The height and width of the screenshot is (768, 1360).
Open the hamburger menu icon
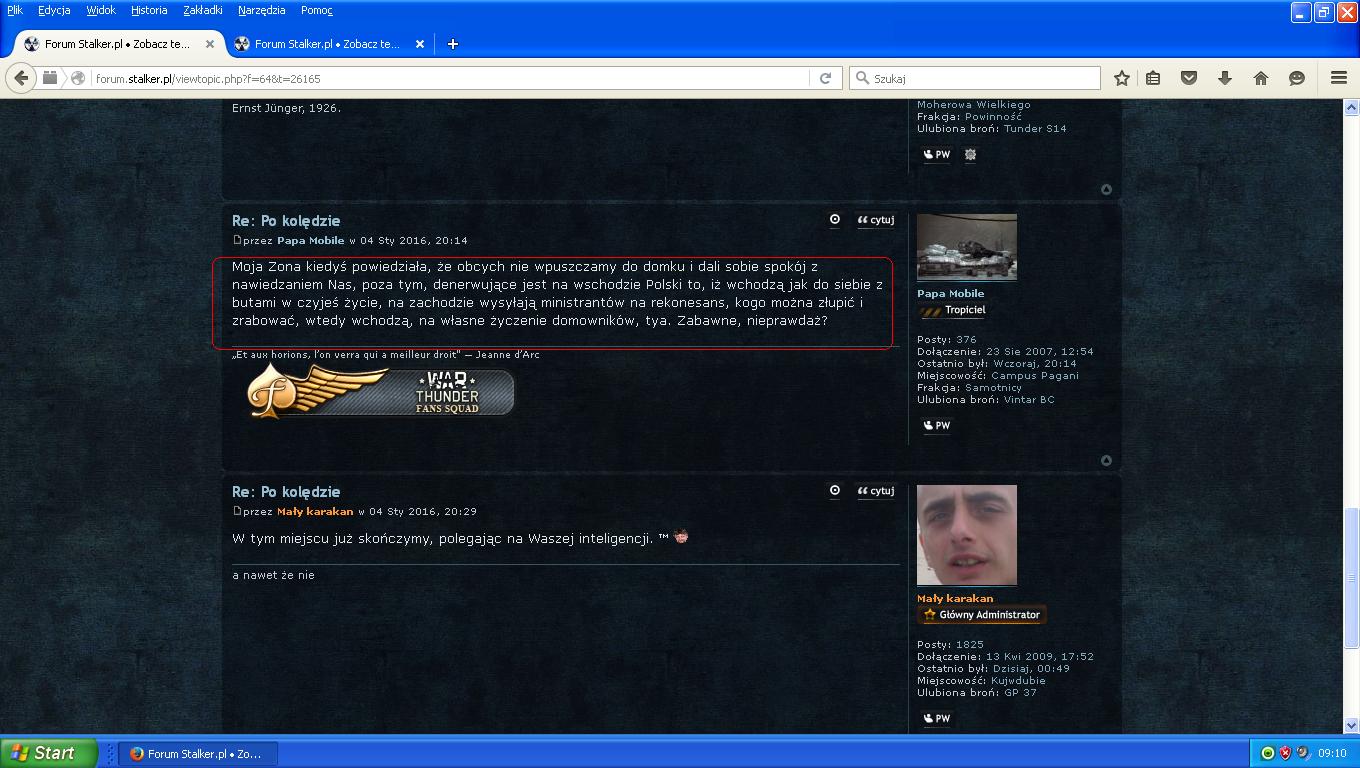pos(1339,78)
